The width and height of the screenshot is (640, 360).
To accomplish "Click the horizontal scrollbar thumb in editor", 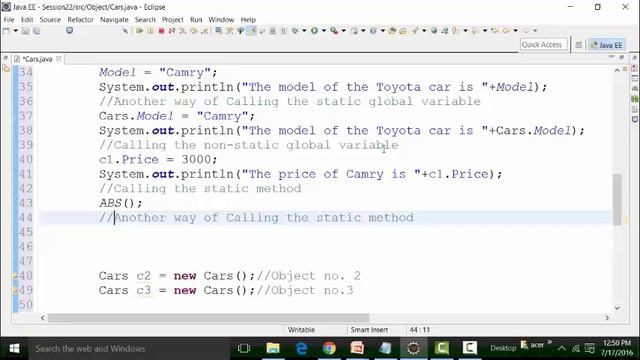I will [209, 318].
